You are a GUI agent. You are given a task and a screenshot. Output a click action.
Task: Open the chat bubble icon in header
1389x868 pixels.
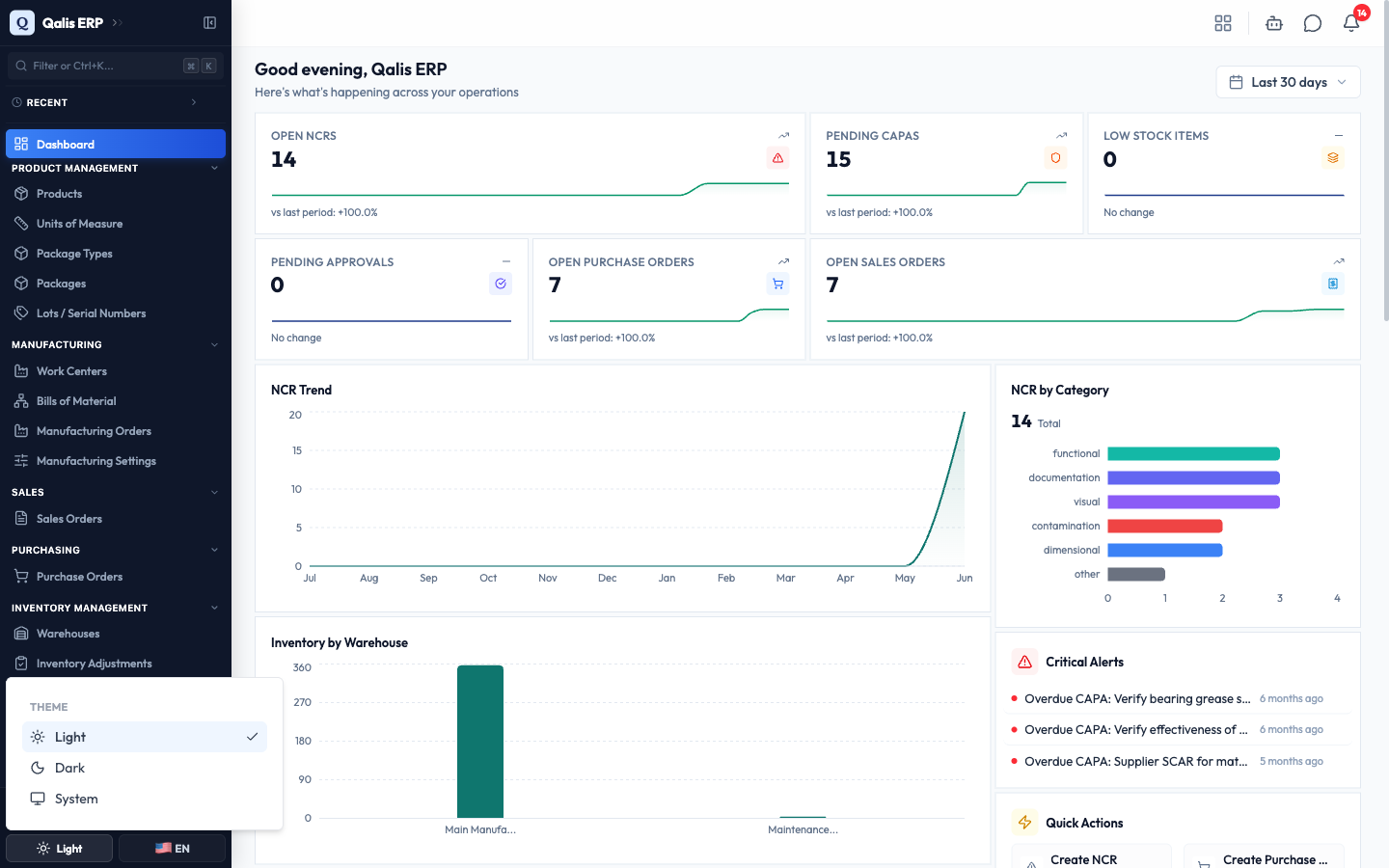[x=1313, y=23]
